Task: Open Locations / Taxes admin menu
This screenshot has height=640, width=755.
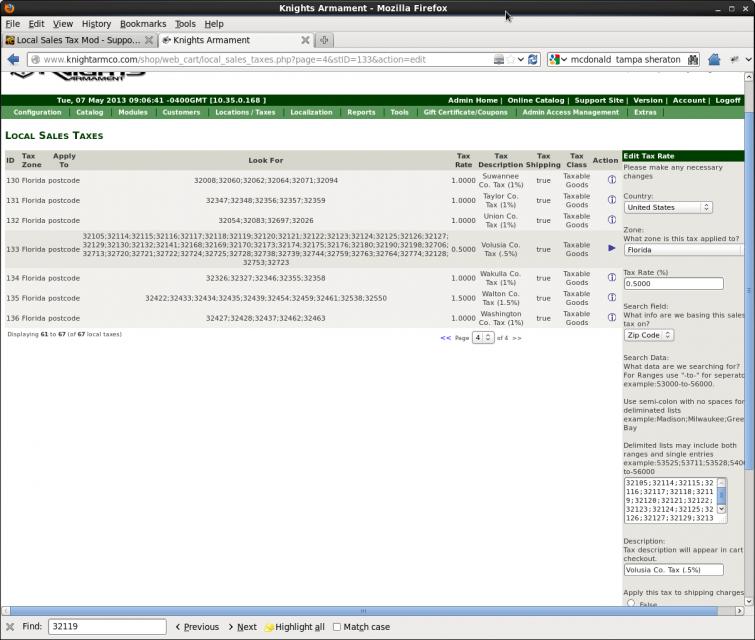Action: (245, 112)
